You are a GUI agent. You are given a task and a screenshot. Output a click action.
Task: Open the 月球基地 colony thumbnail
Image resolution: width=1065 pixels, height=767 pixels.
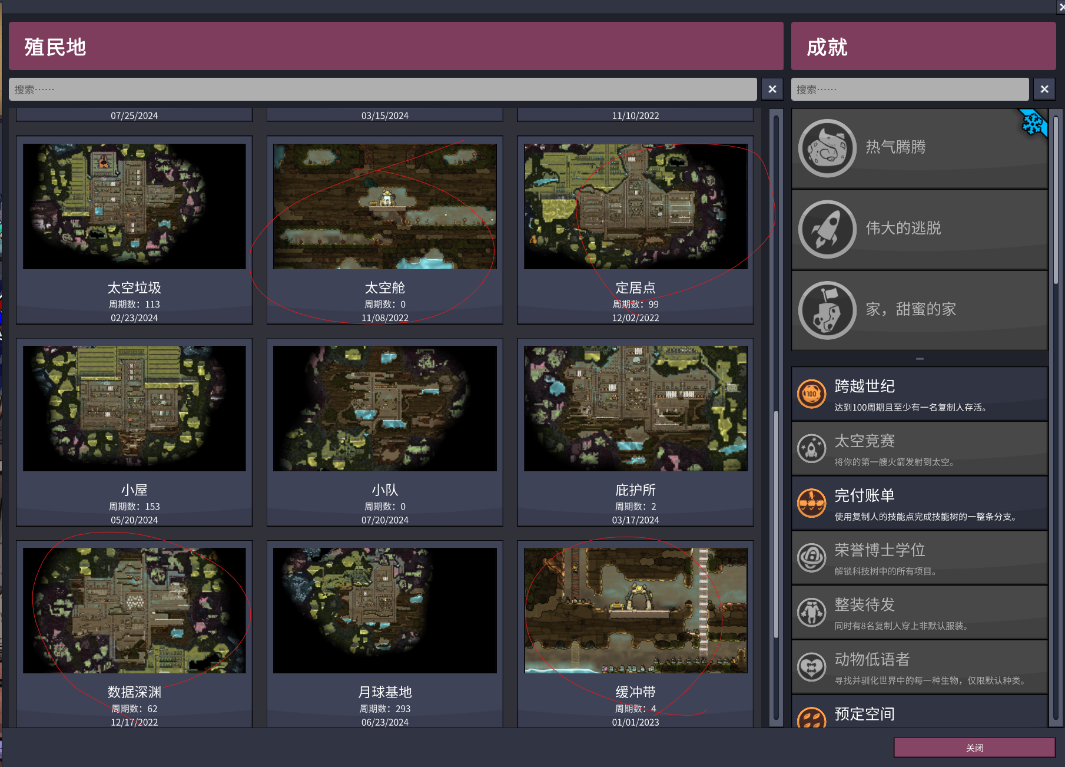tap(385, 611)
